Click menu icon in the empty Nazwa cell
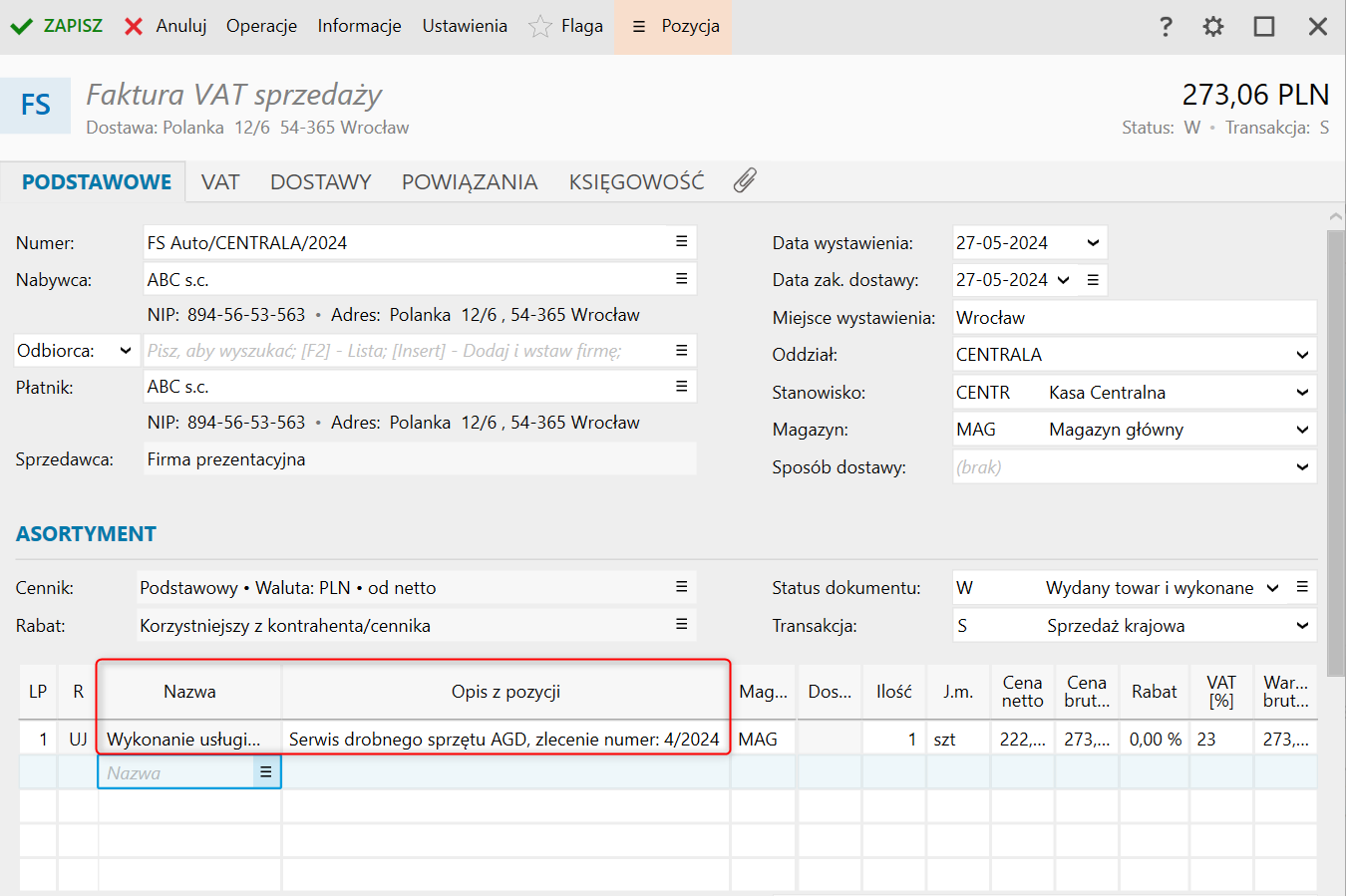This screenshot has width=1346, height=896. pyautogui.click(x=266, y=772)
